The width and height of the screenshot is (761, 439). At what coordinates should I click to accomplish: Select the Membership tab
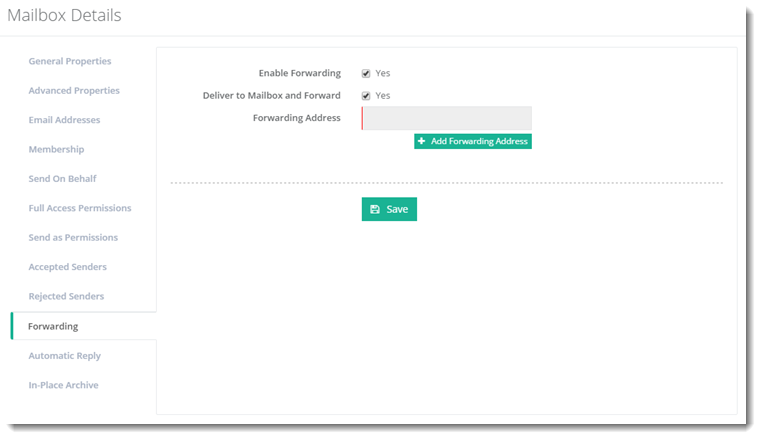coord(56,150)
